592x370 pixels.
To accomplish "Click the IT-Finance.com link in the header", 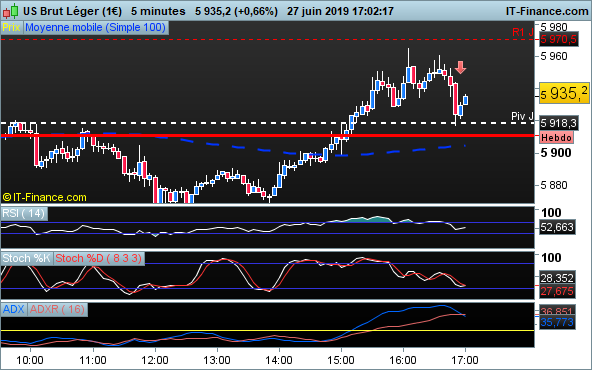I will pyautogui.click(x=547, y=11).
